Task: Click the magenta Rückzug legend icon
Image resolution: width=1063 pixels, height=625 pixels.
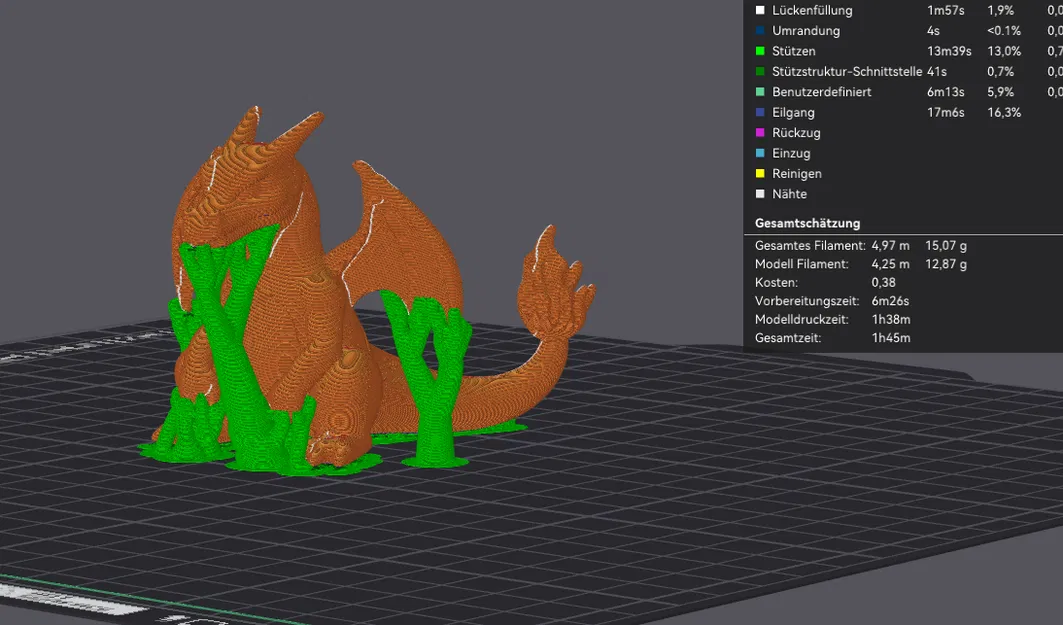Action: point(760,132)
